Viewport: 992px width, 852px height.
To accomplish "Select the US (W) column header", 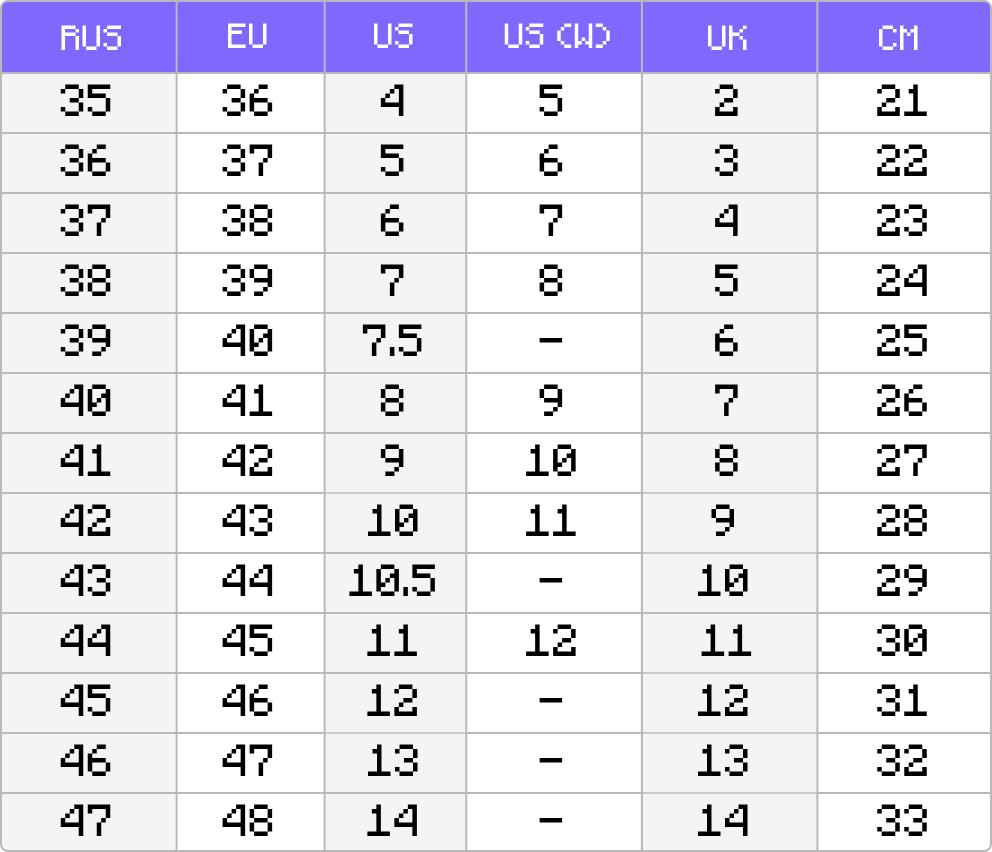I will 556,38.
